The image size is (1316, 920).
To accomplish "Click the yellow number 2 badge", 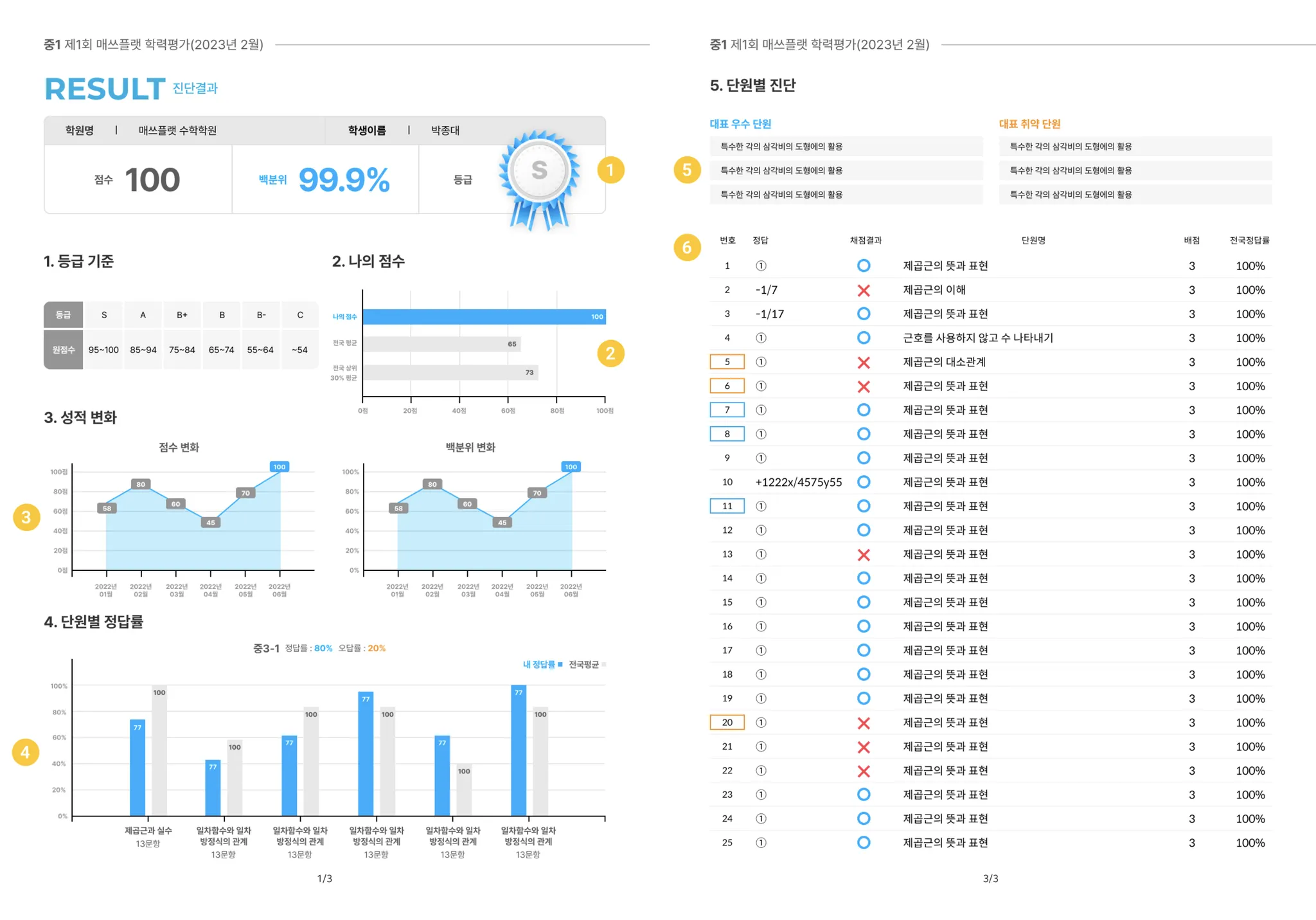I will tap(610, 353).
